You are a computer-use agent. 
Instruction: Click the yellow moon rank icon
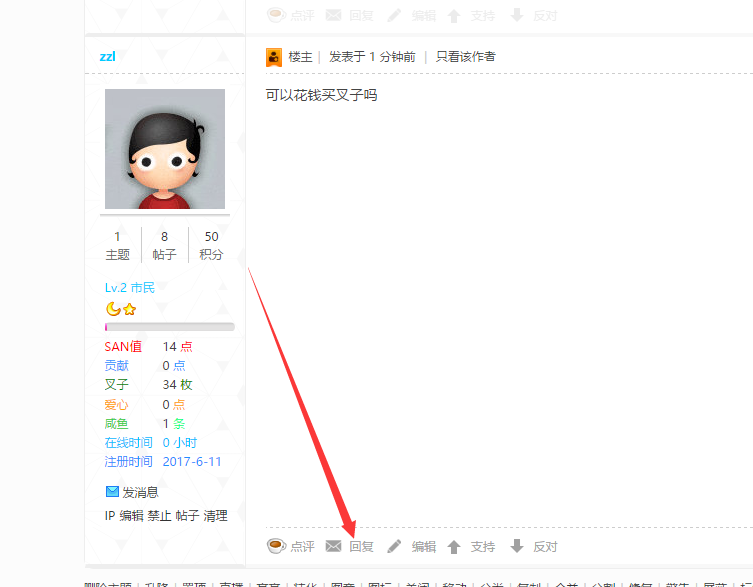(x=113, y=309)
